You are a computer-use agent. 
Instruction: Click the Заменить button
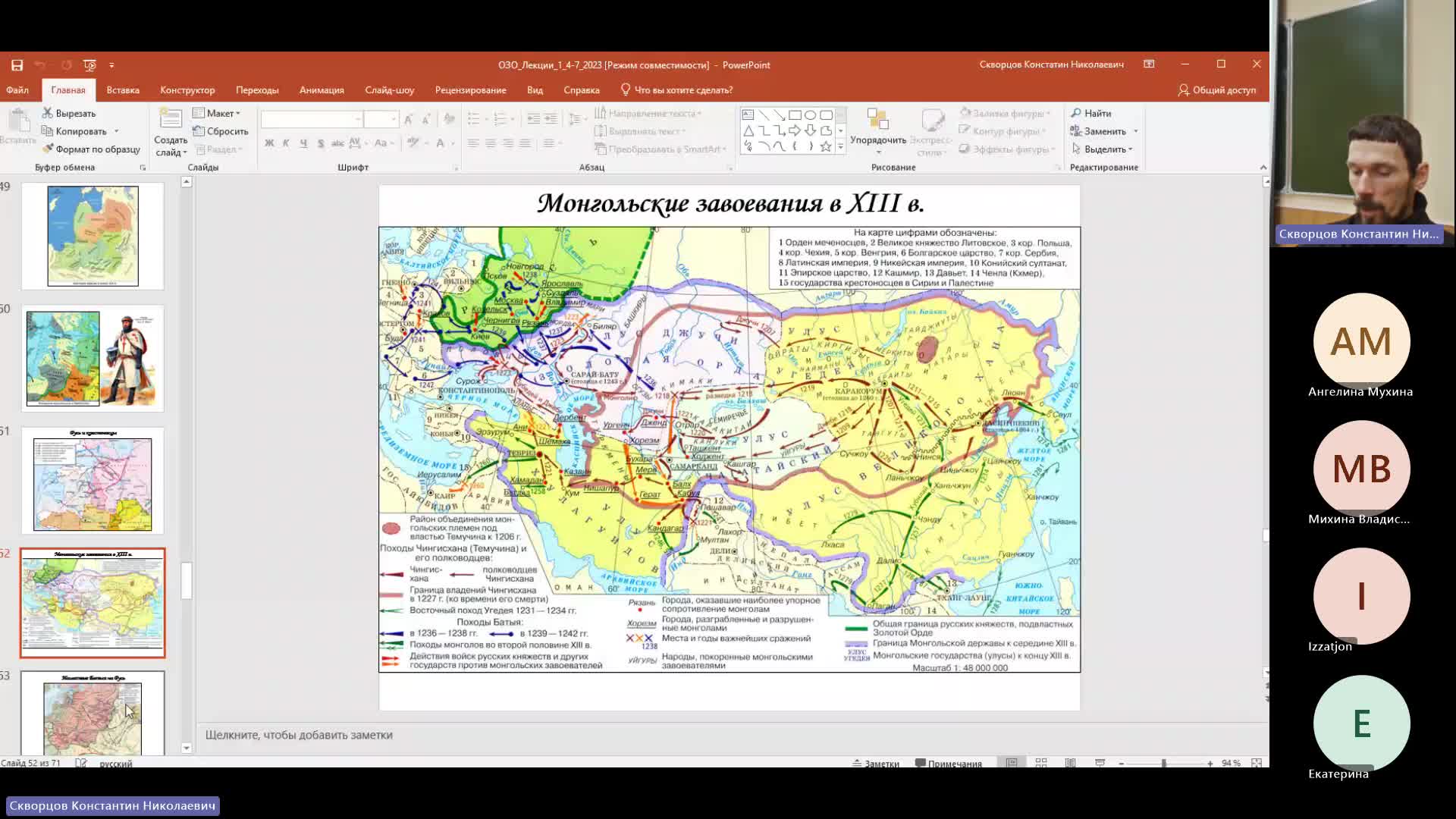click(x=1098, y=131)
